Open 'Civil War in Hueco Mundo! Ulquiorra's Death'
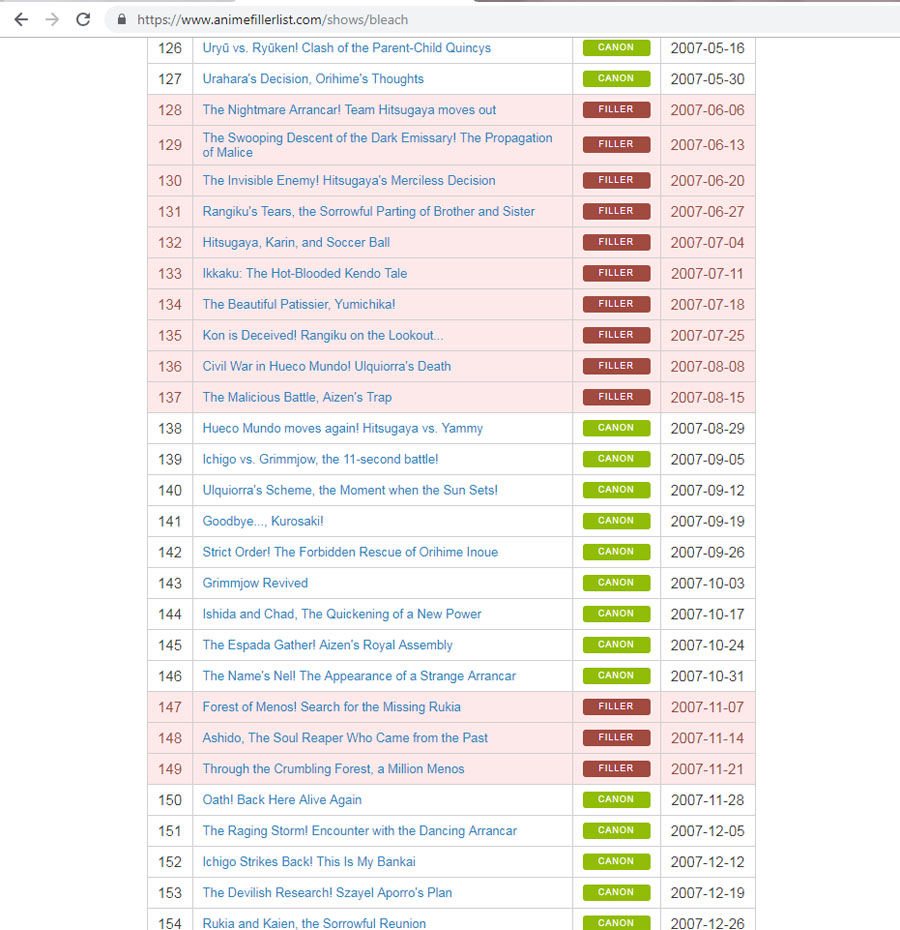The height and width of the screenshot is (930, 900). [326, 366]
